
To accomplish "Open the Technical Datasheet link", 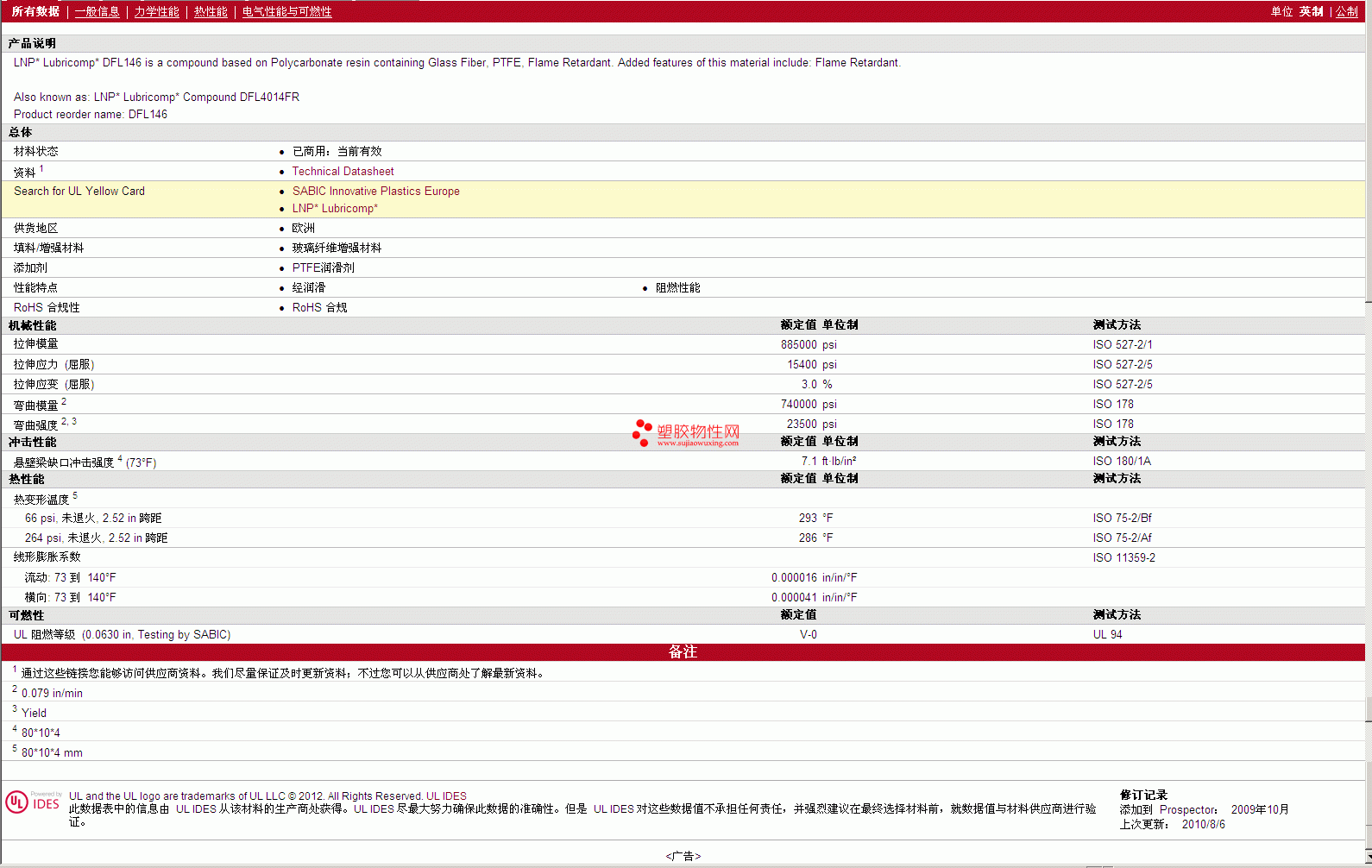I will [343, 171].
